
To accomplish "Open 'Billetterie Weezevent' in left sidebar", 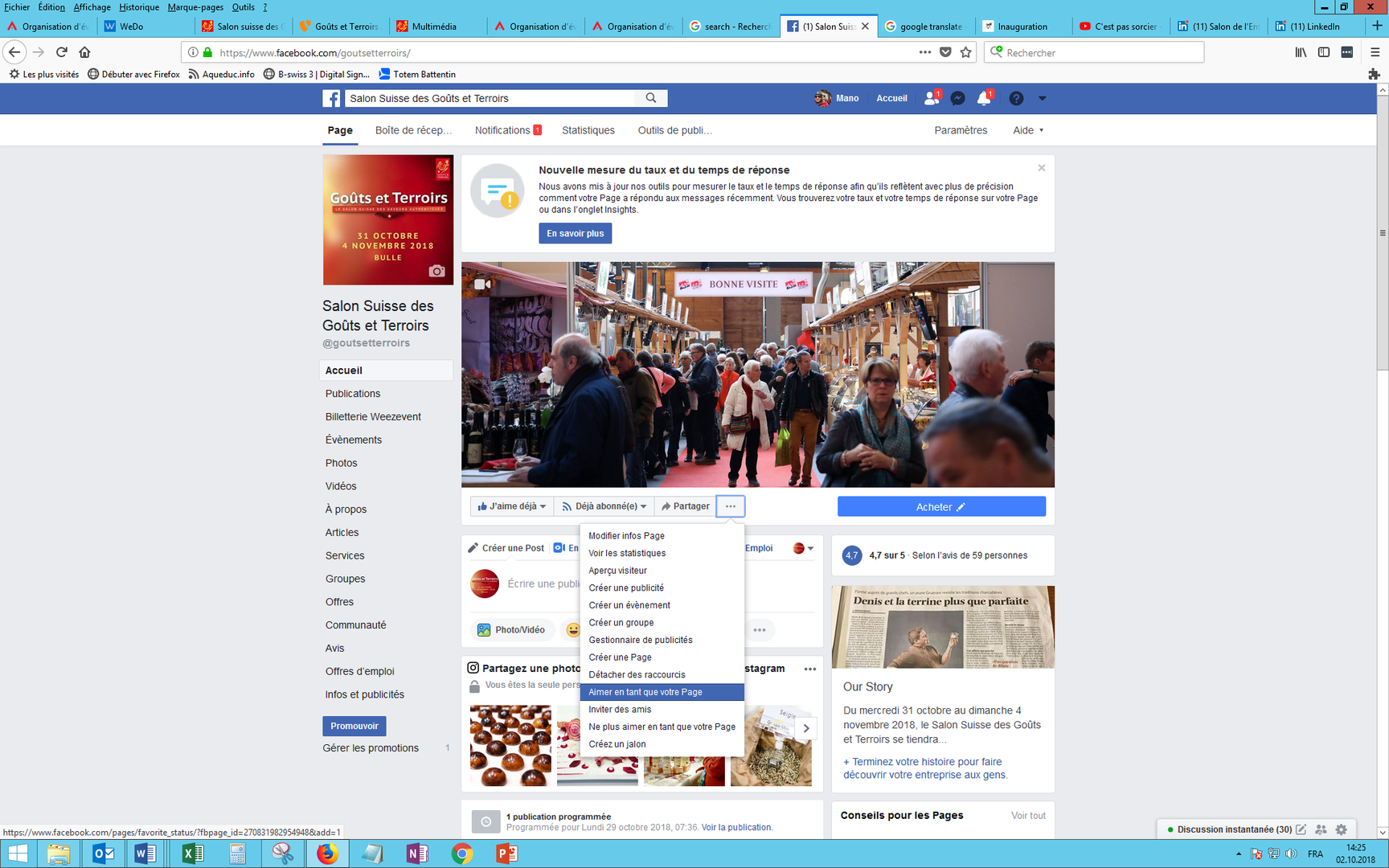I will point(373,416).
